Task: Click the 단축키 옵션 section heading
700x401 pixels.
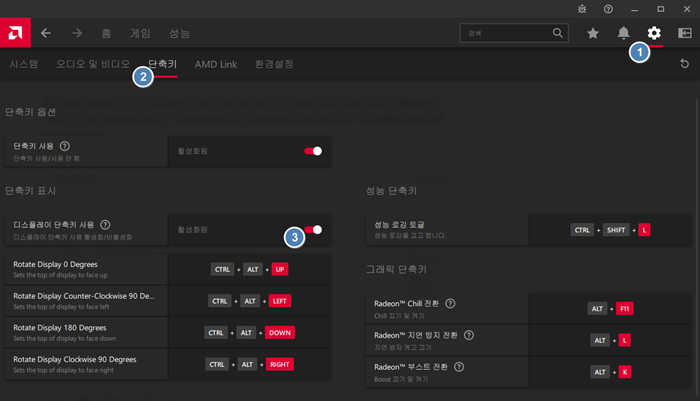Action: 30,112
